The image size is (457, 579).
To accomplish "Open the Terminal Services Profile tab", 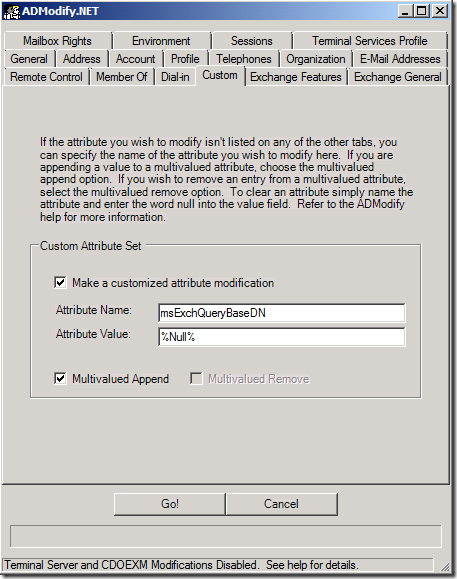I will pos(370,41).
